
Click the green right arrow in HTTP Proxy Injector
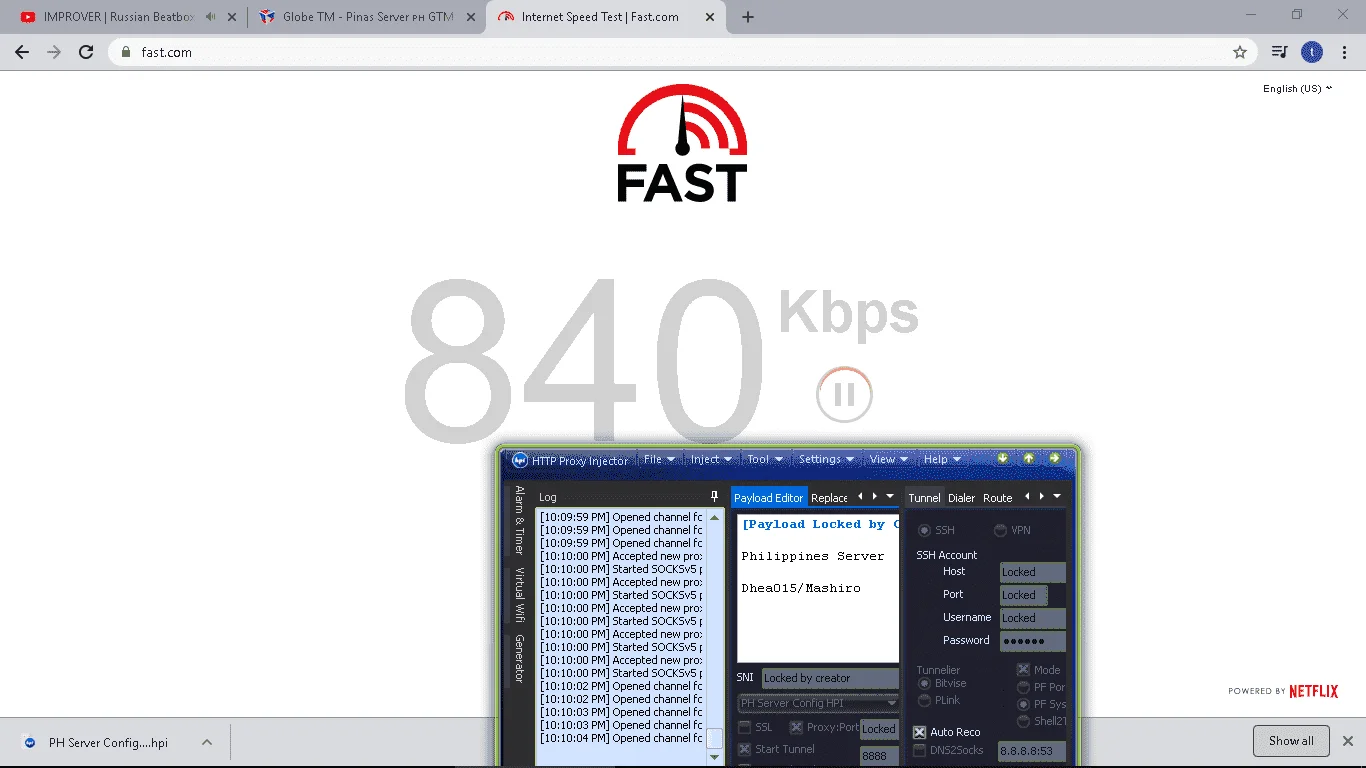[x=1054, y=458]
